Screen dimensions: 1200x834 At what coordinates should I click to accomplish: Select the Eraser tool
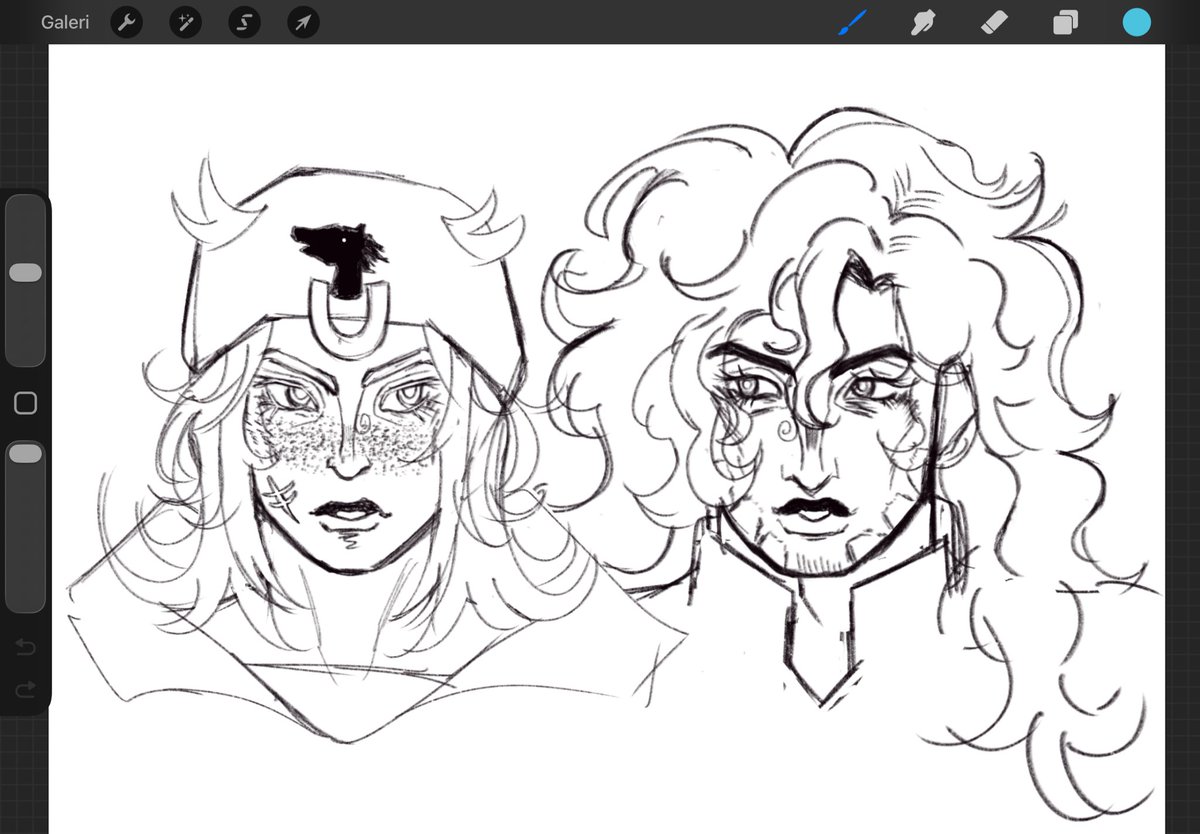995,22
